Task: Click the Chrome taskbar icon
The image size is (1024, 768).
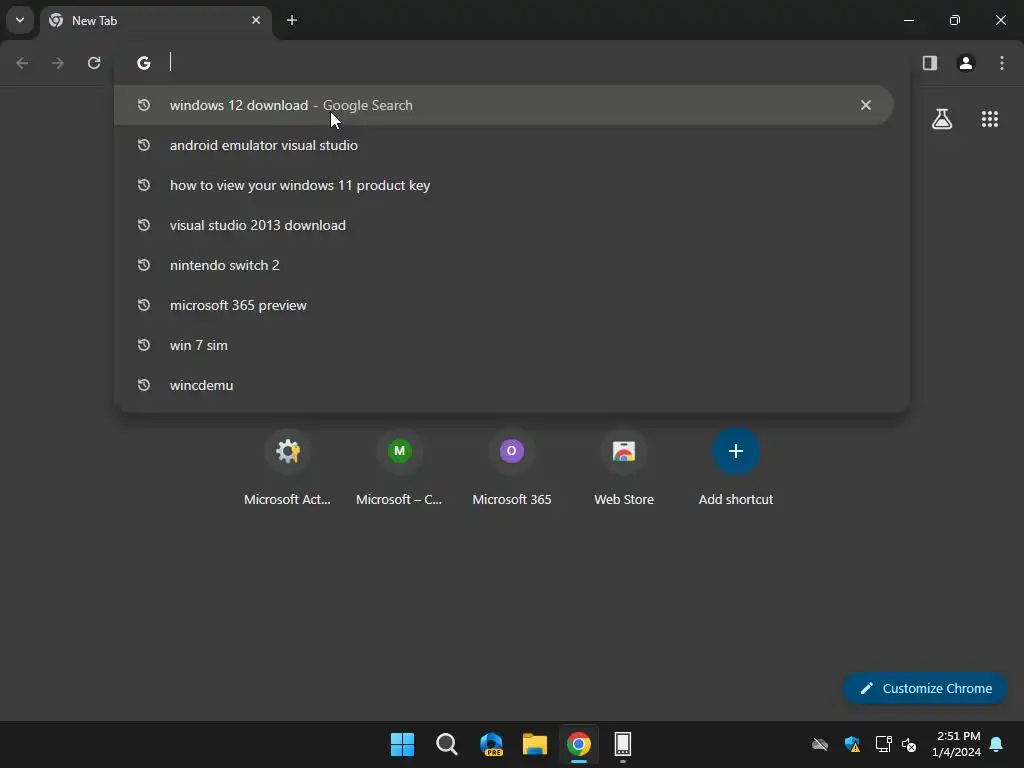Action: click(x=579, y=744)
